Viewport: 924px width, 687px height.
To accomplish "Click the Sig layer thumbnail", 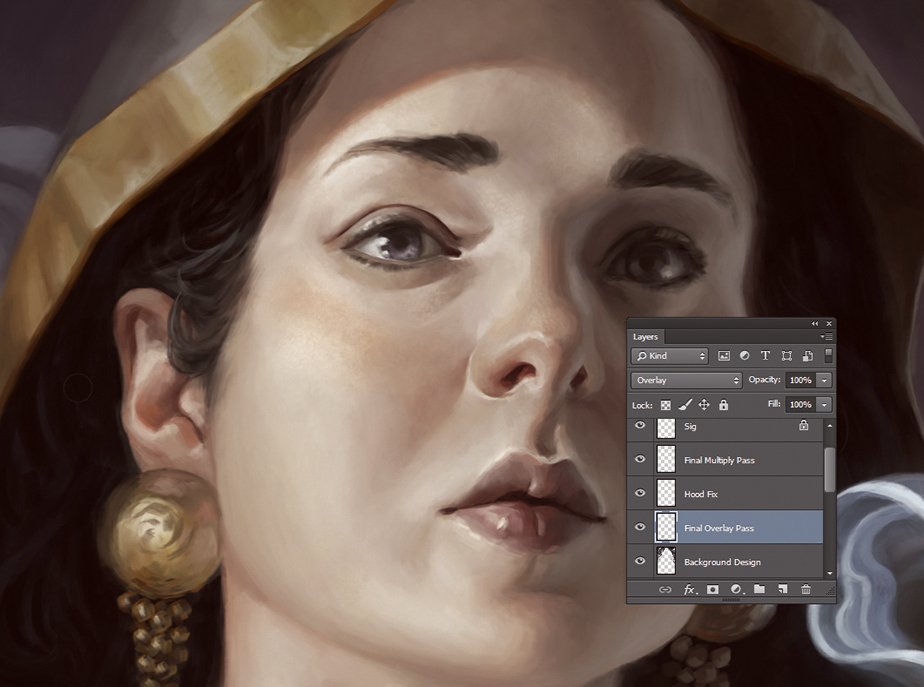I will [666, 428].
